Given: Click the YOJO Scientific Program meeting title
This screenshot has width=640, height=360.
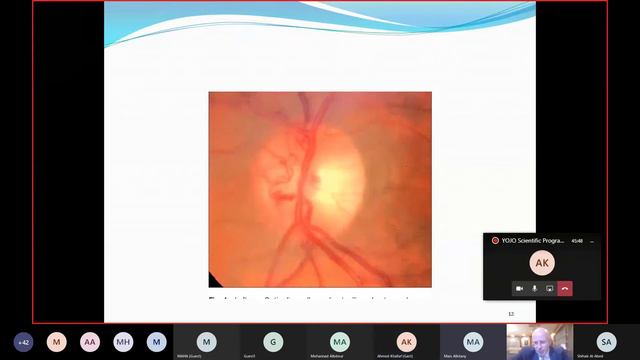Looking at the screenshot, I should pyautogui.click(x=533, y=241).
